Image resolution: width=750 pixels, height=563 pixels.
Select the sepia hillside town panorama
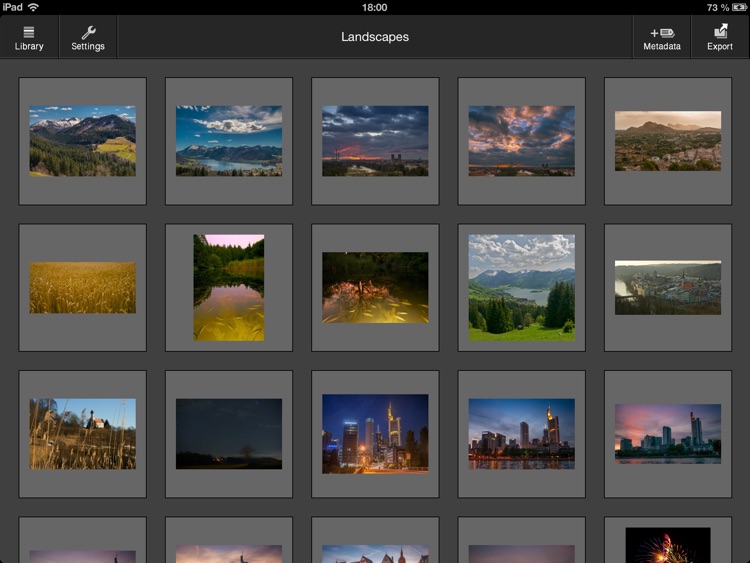coord(668,141)
